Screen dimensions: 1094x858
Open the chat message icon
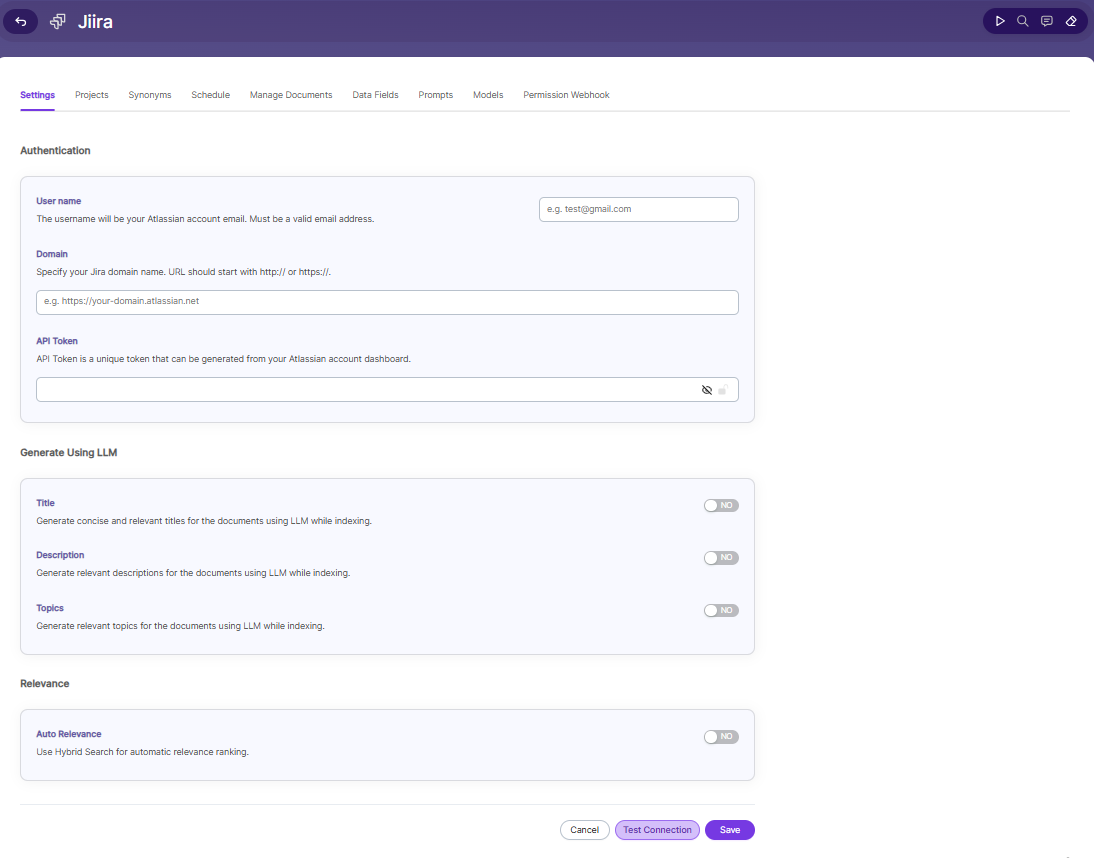[1047, 21]
